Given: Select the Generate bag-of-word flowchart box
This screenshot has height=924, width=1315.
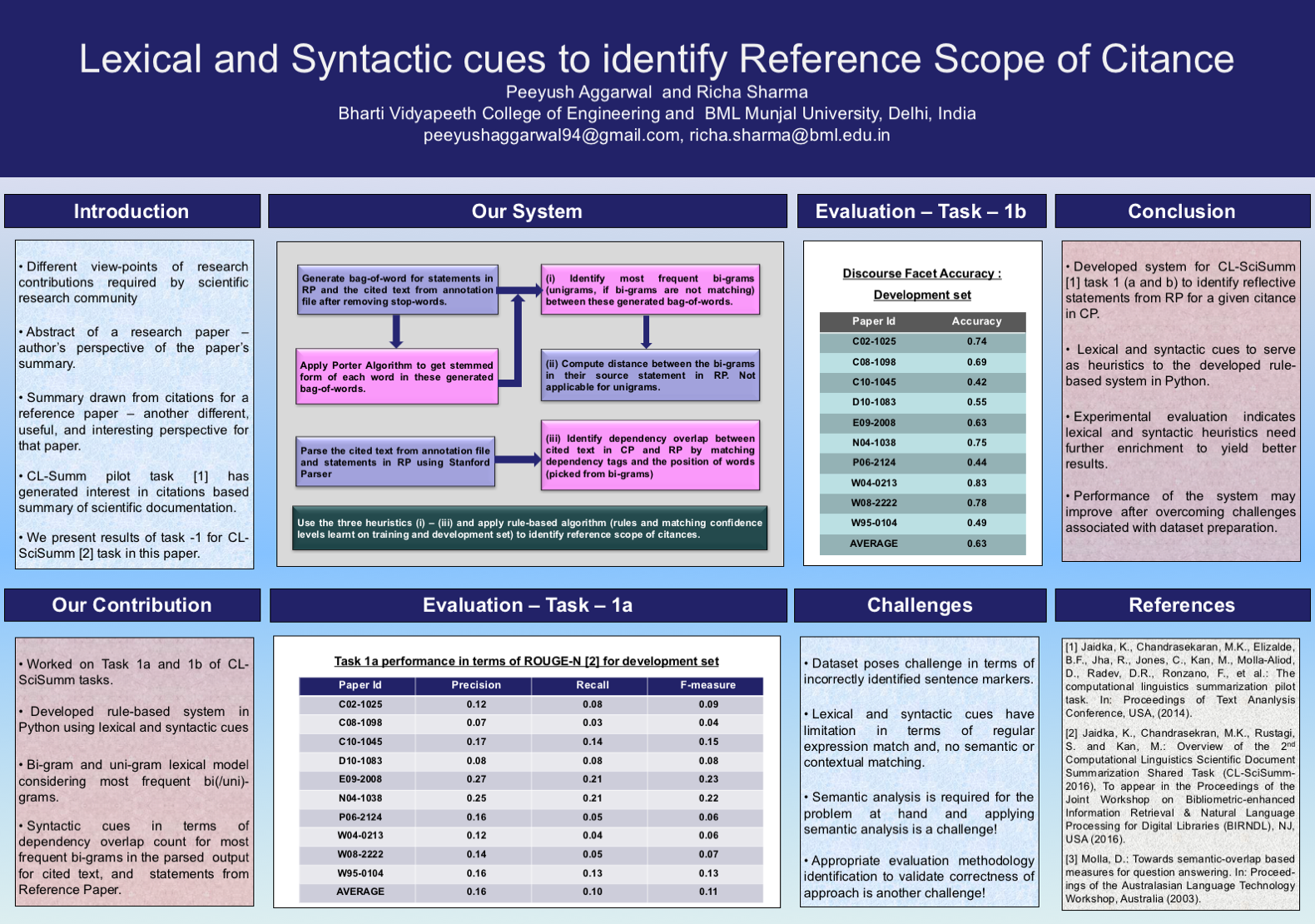Looking at the screenshot, I should click(398, 290).
